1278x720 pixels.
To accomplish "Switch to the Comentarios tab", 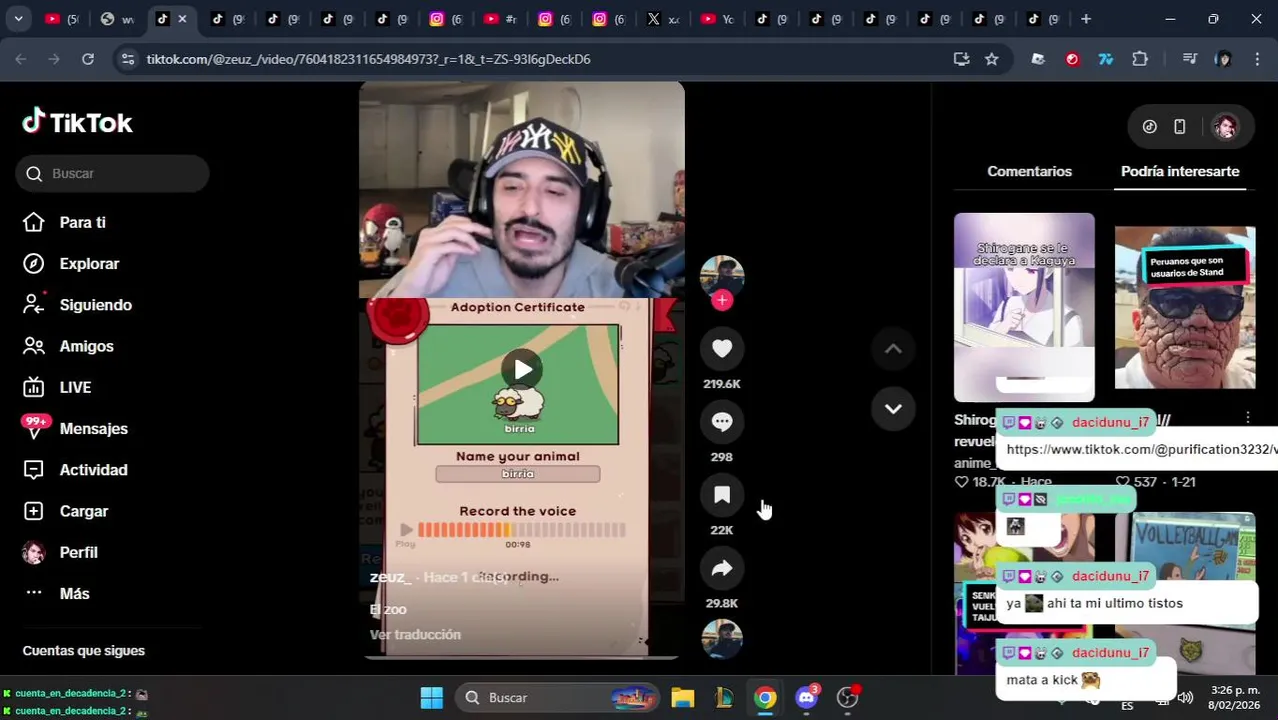I will pyautogui.click(x=1029, y=171).
